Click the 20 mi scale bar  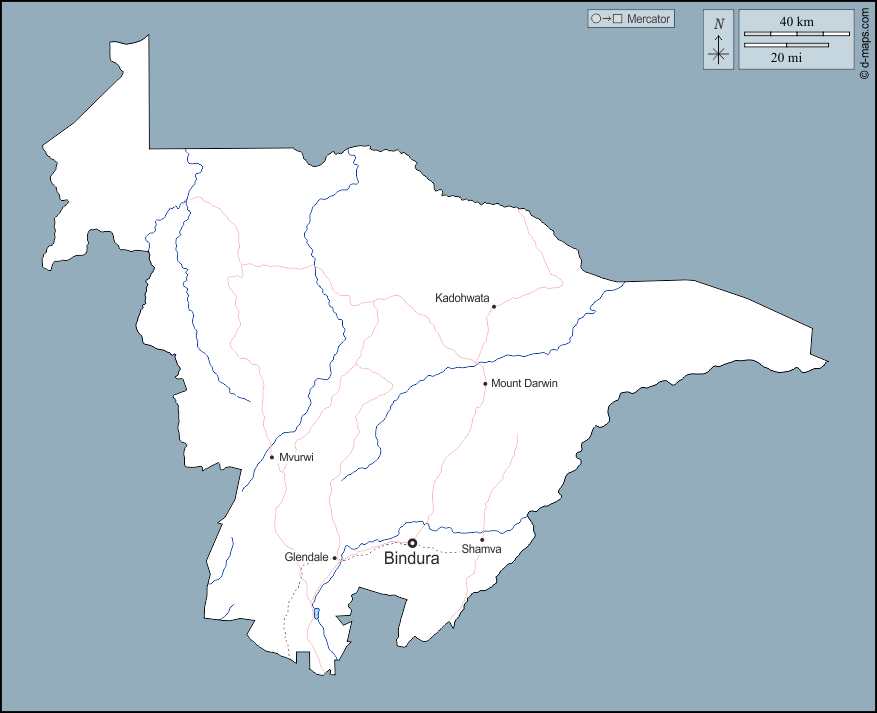point(786,45)
